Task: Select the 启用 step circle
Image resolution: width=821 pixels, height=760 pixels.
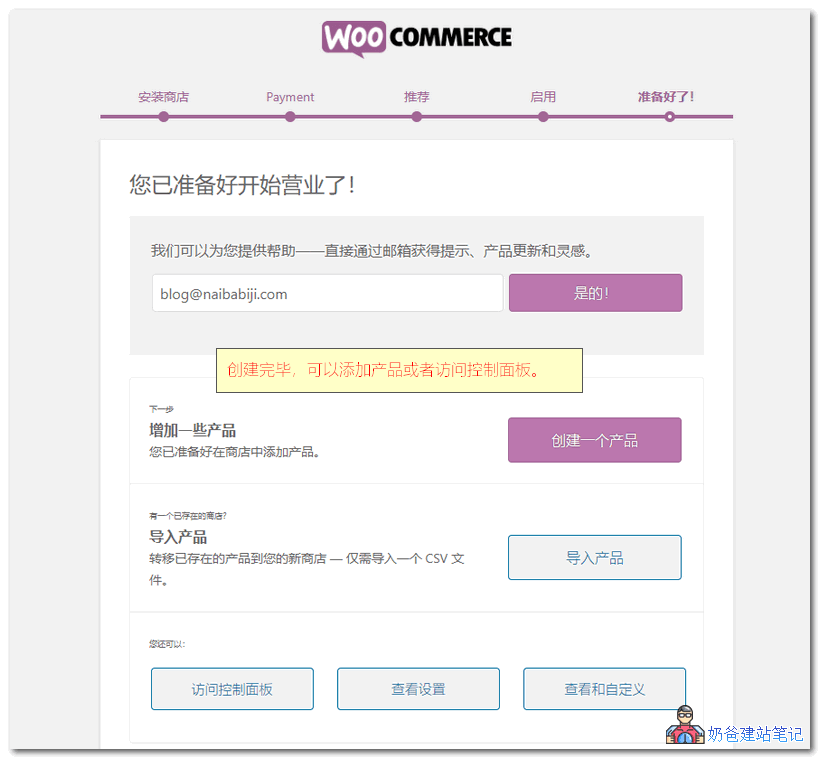Action: [x=543, y=116]
